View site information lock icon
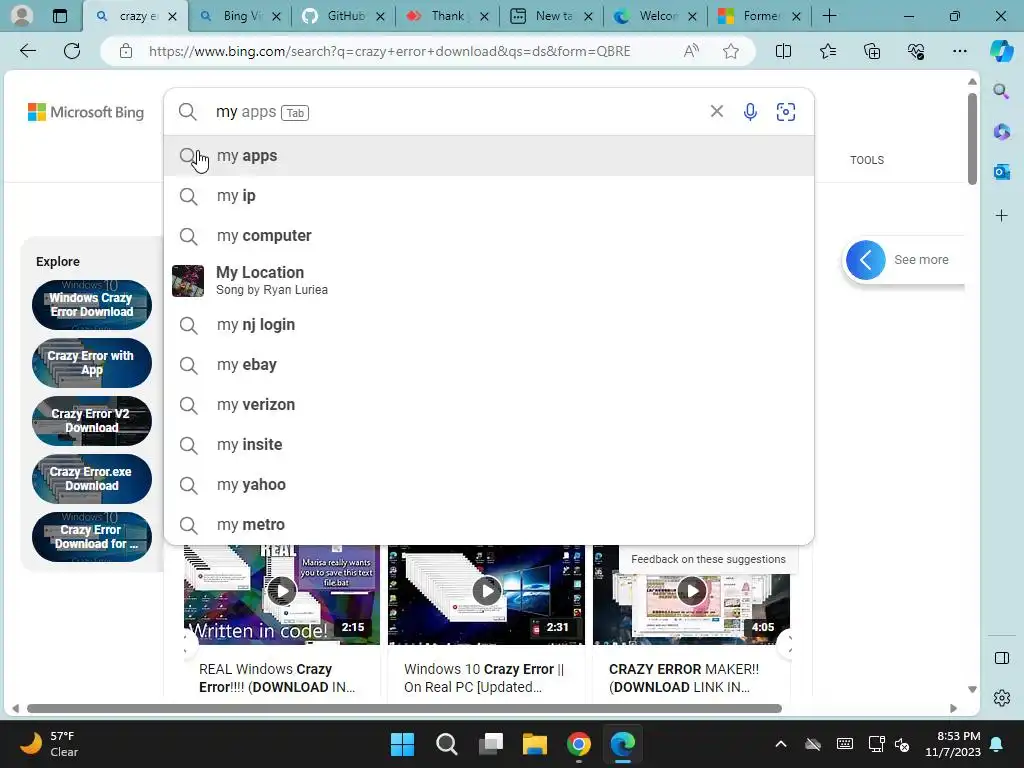1024x768 pixels. coord(126,51)
